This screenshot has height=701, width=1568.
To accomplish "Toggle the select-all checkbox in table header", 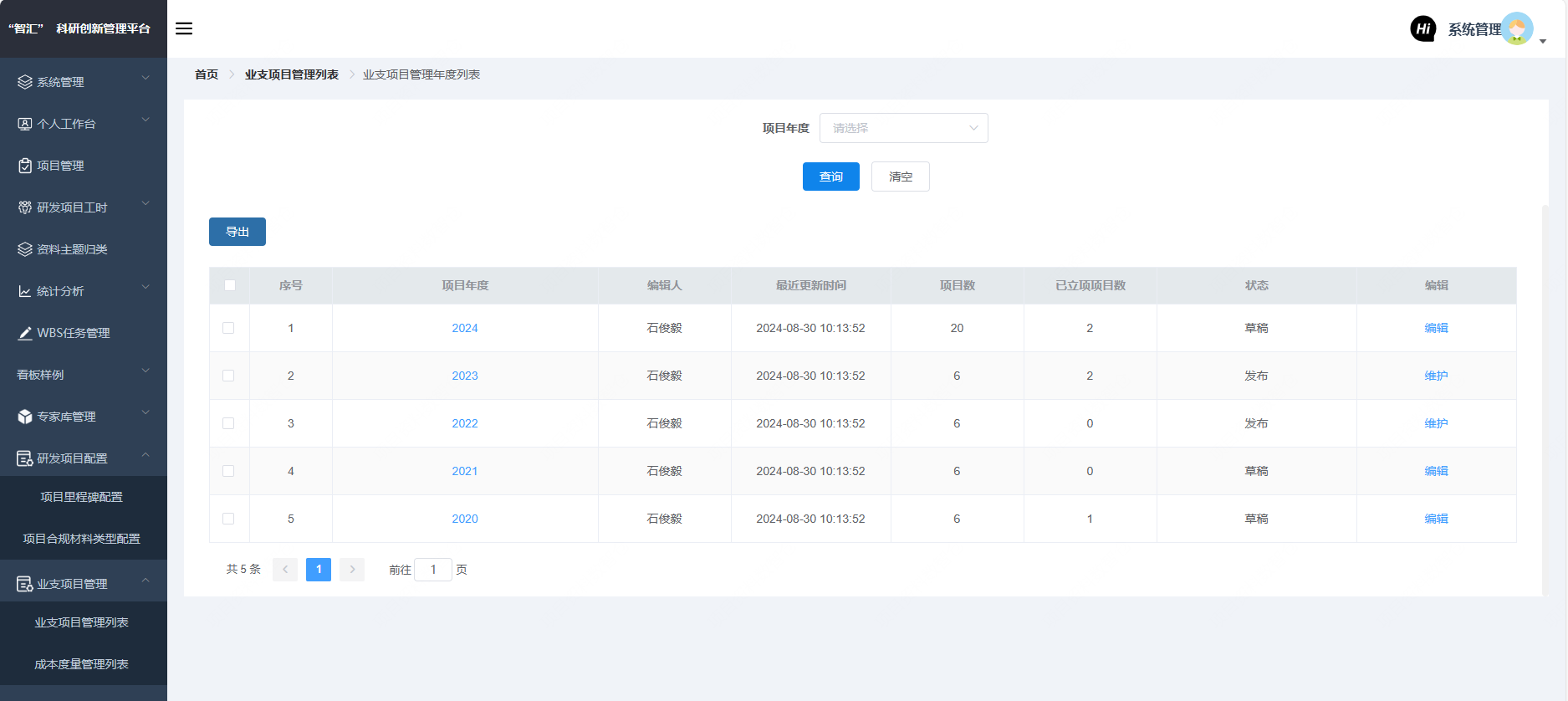I will tap(230, 285).
